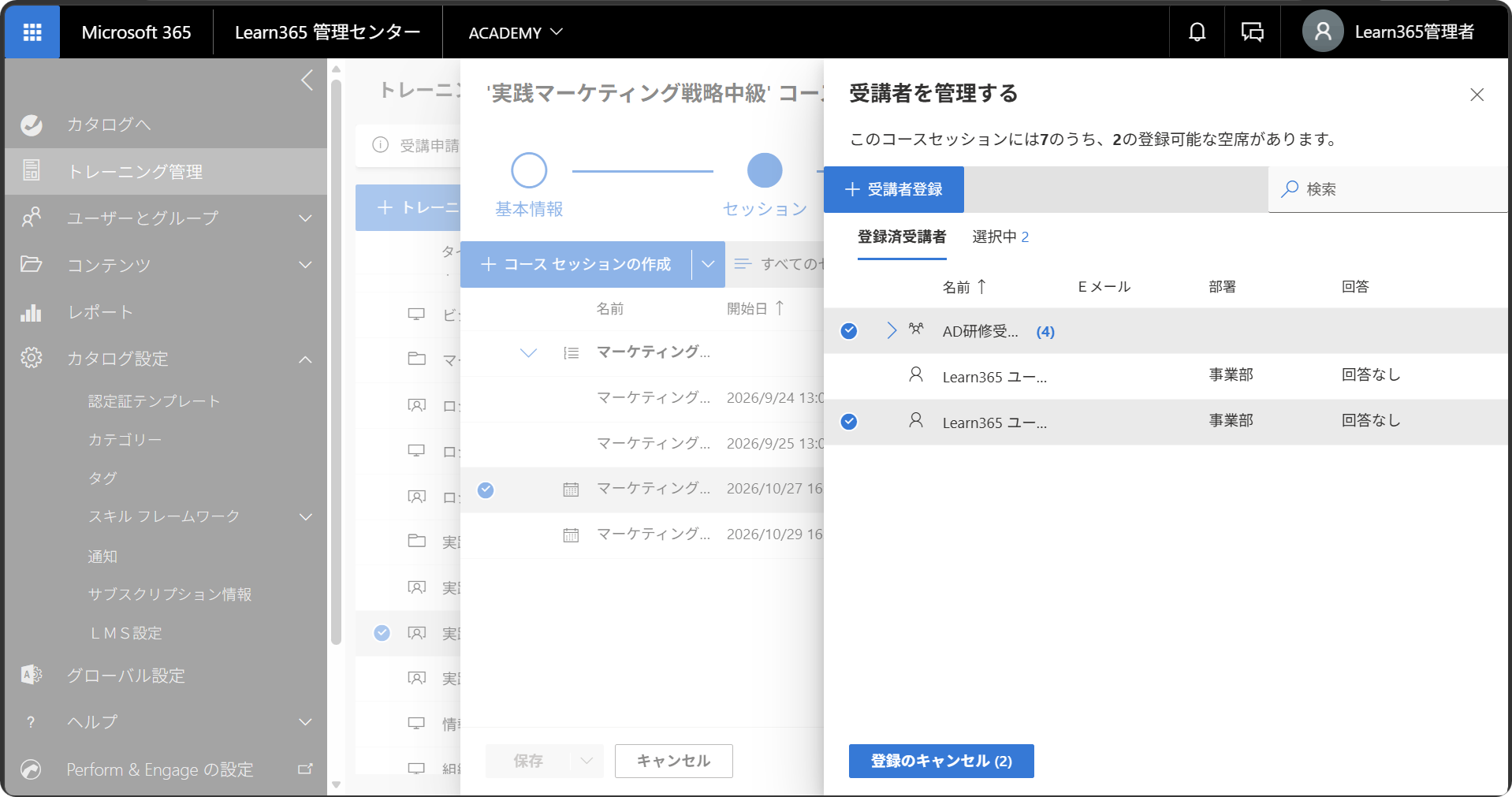Click the list icon beside マーケティング... group row

[x=571, y=353]
